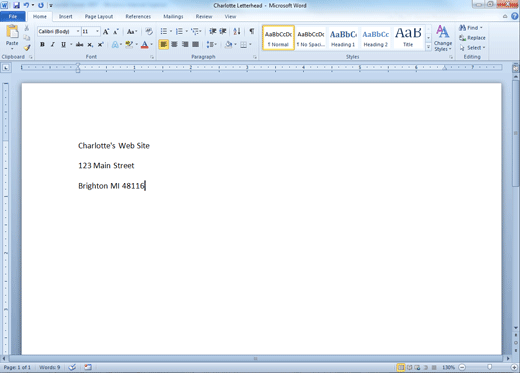Switch to the Review tab

(x=204, y=16)
